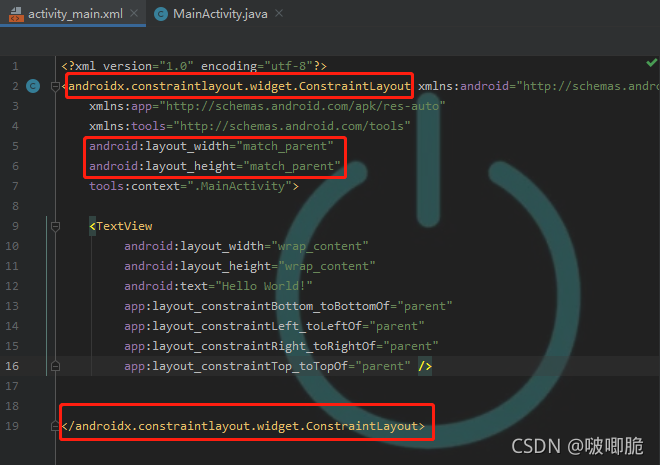Click TextView layout_height="wrap_content" attribute
The image size is (660, 465).
pyautogui.click(x=250, y=266)
